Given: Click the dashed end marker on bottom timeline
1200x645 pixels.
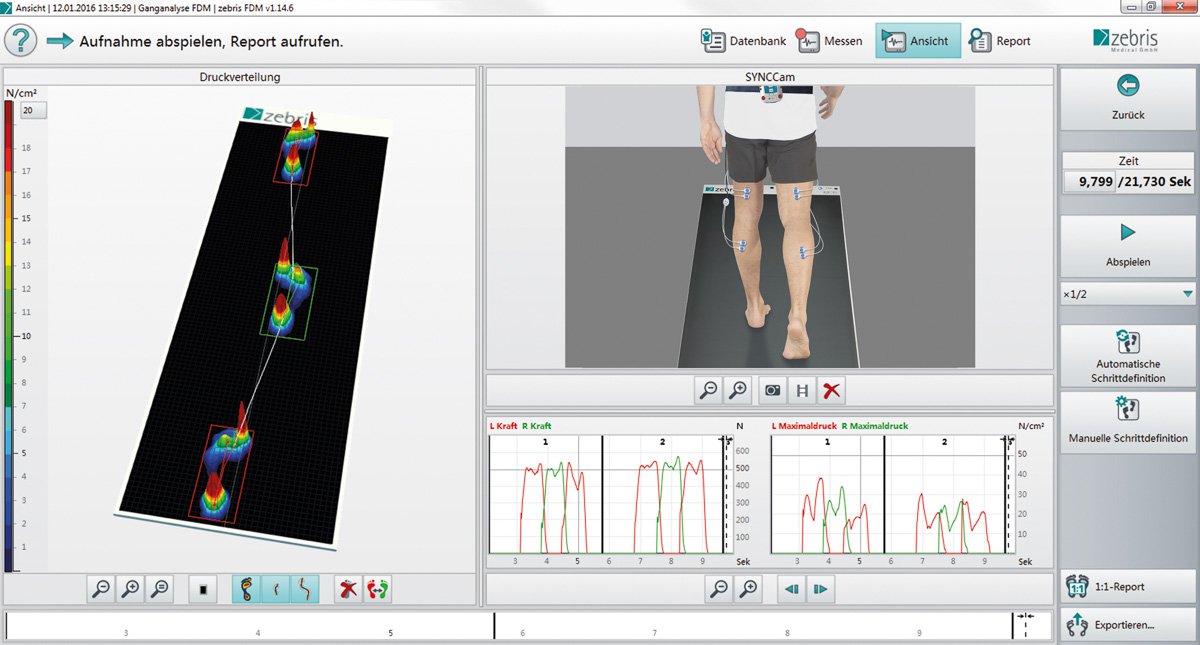Looking at the screenshot, I should [x=1025, y=626].
